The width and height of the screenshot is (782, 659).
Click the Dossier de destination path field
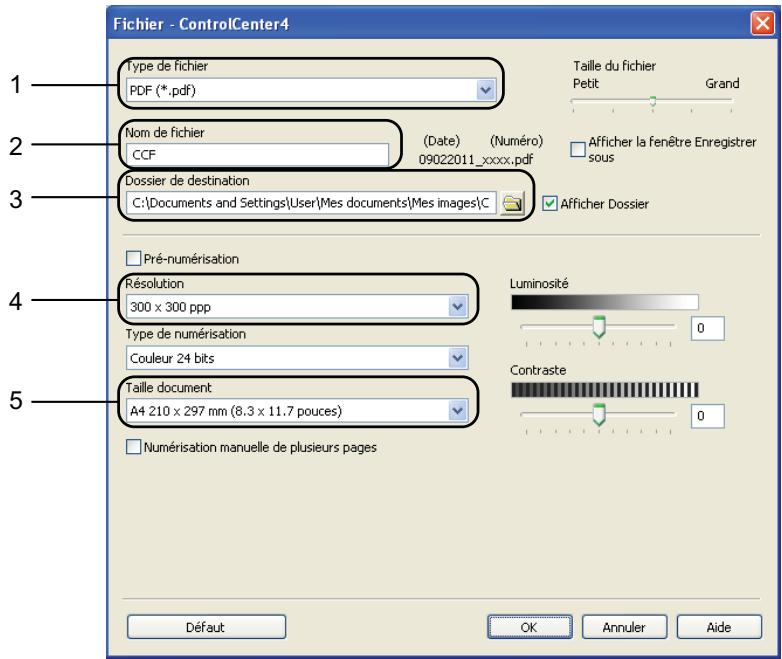[311, 203]
